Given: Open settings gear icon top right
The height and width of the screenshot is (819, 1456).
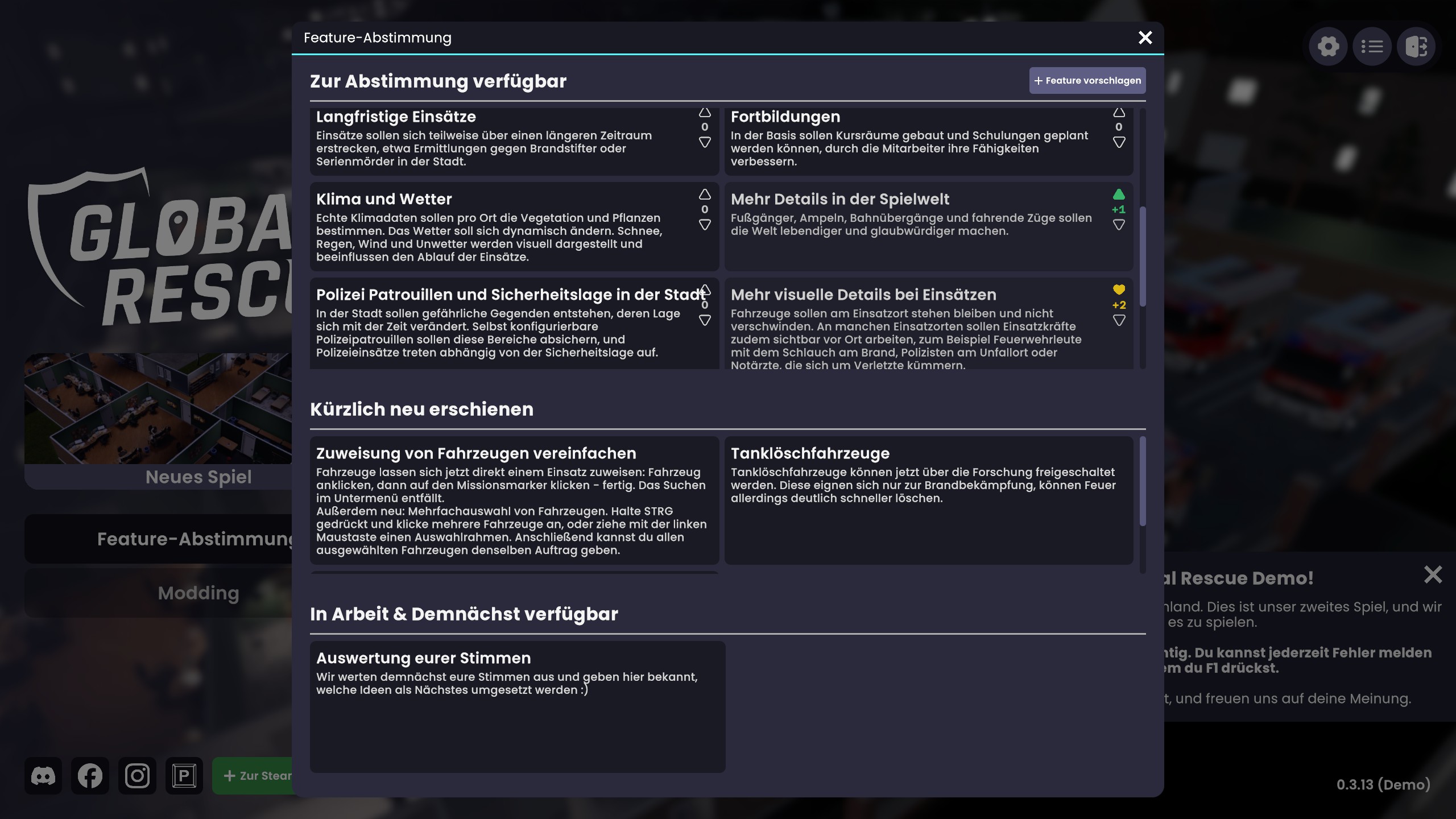Looking at the screenshot, I should (1328, 46).
